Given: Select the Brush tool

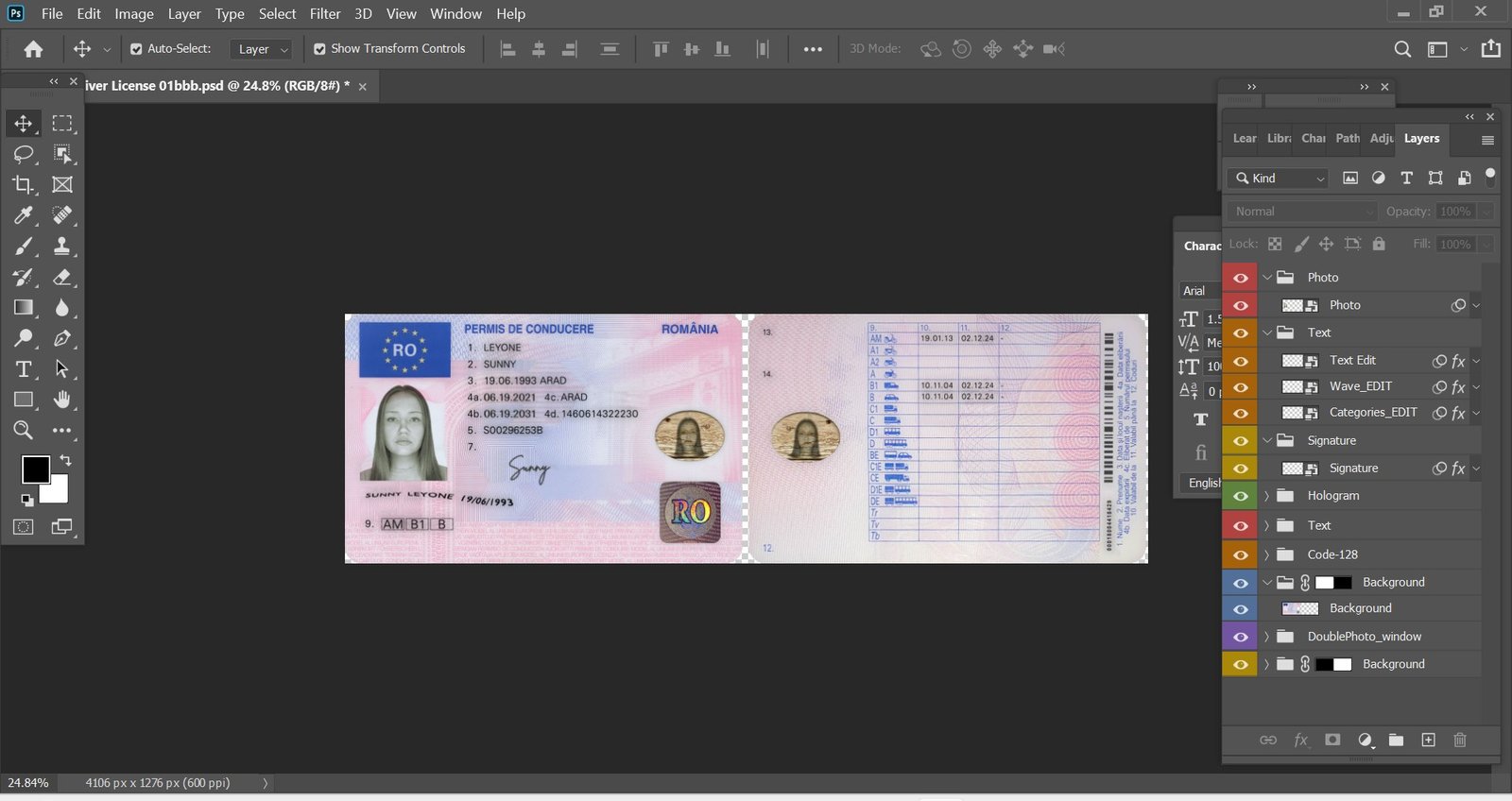Looking at the screenshot, I should pyautogui.click(x=23, y=247).
